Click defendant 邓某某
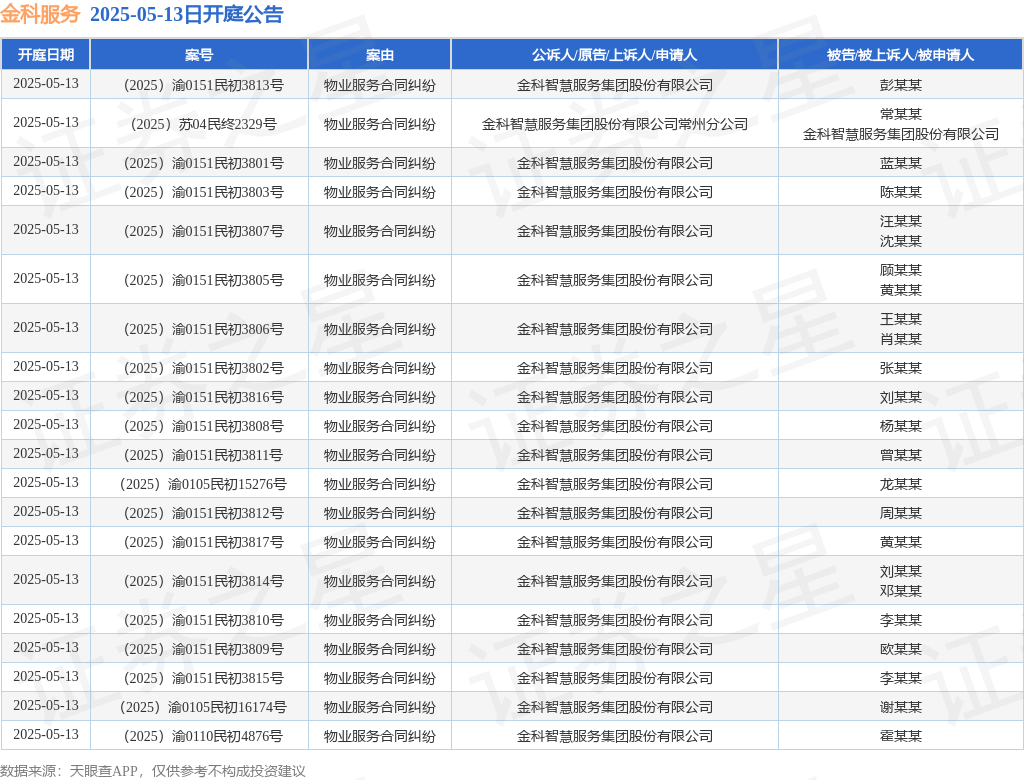The image size is (1024, 780). (x=901, y=591)
